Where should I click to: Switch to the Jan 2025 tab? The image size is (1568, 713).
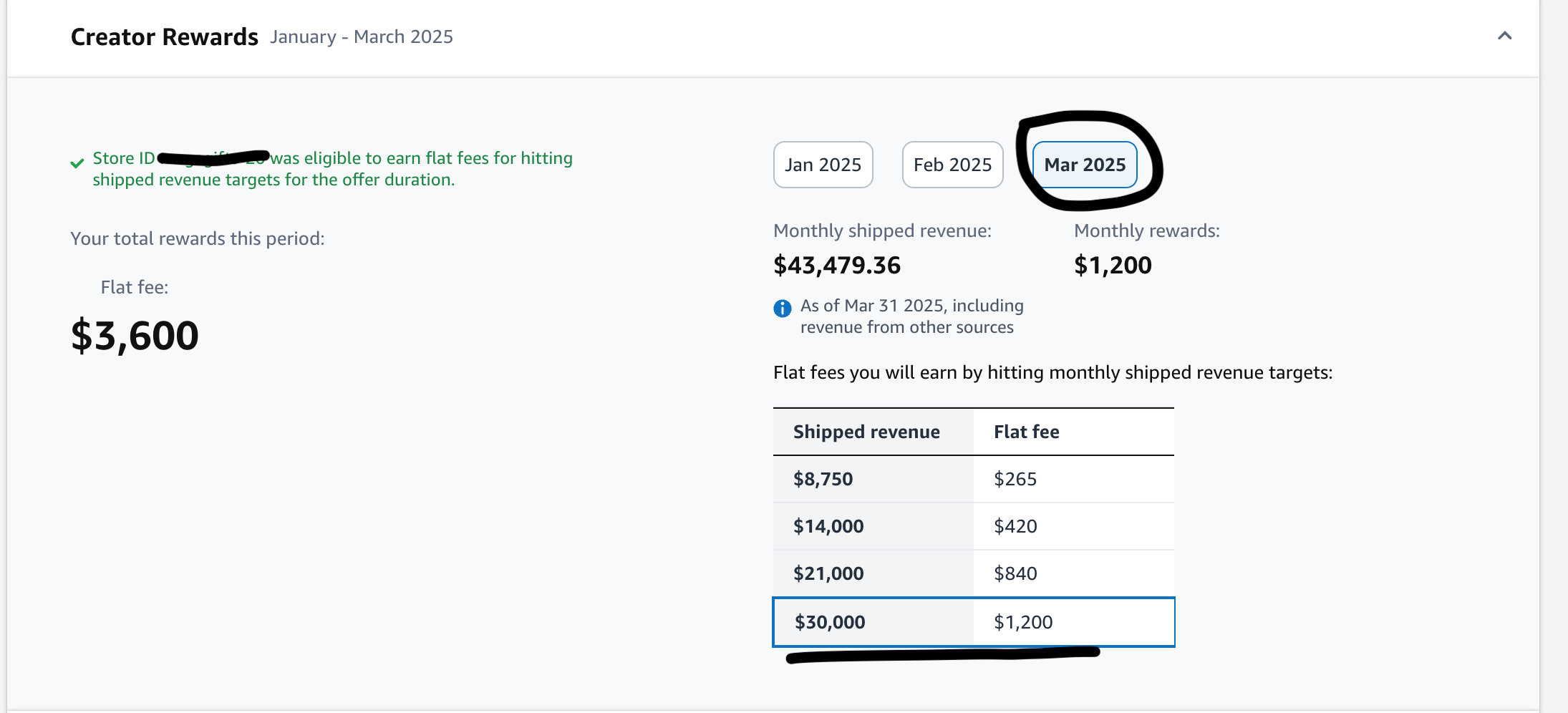coord(823,165)
